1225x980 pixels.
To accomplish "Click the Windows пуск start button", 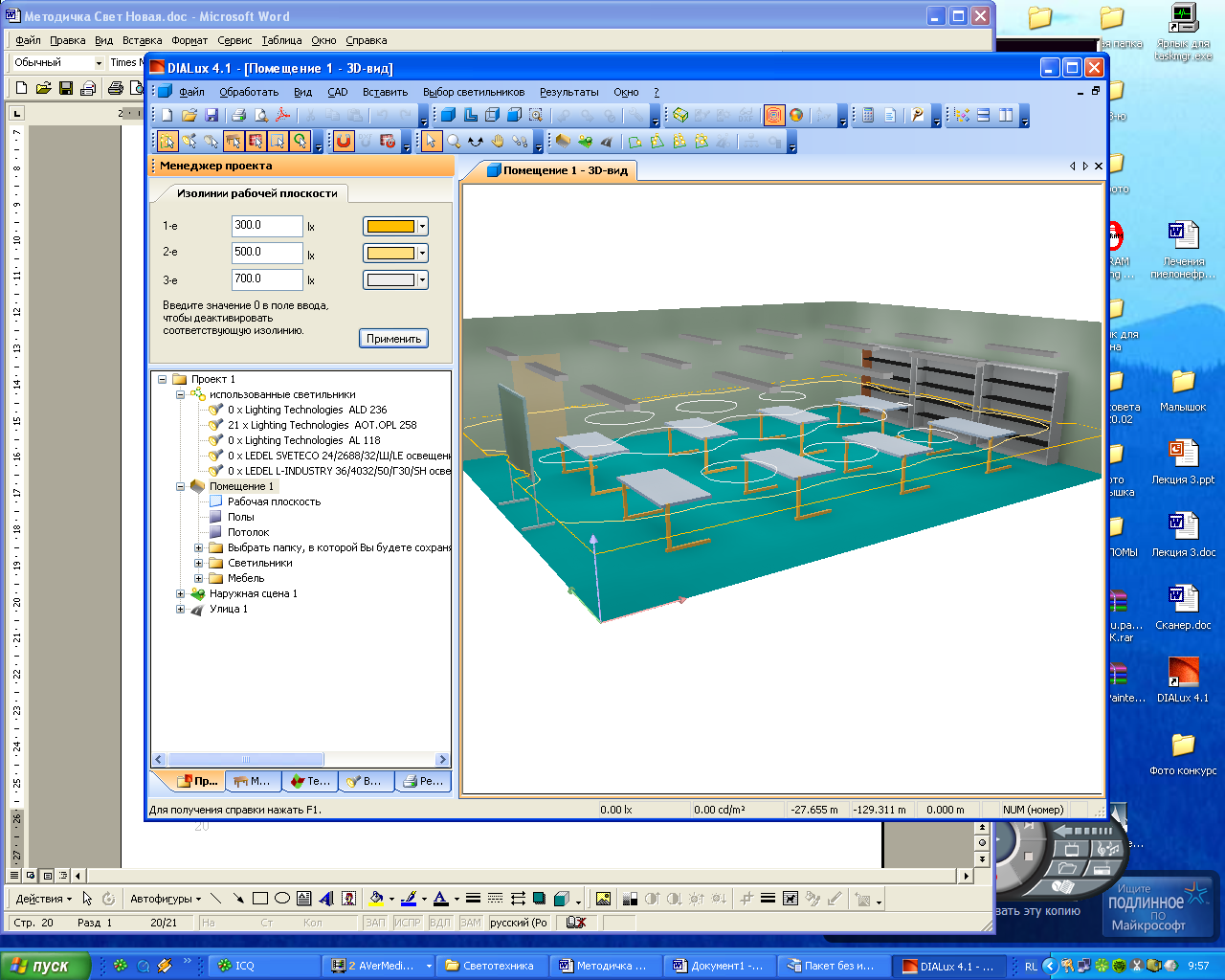I will click(x=45, y=966).
